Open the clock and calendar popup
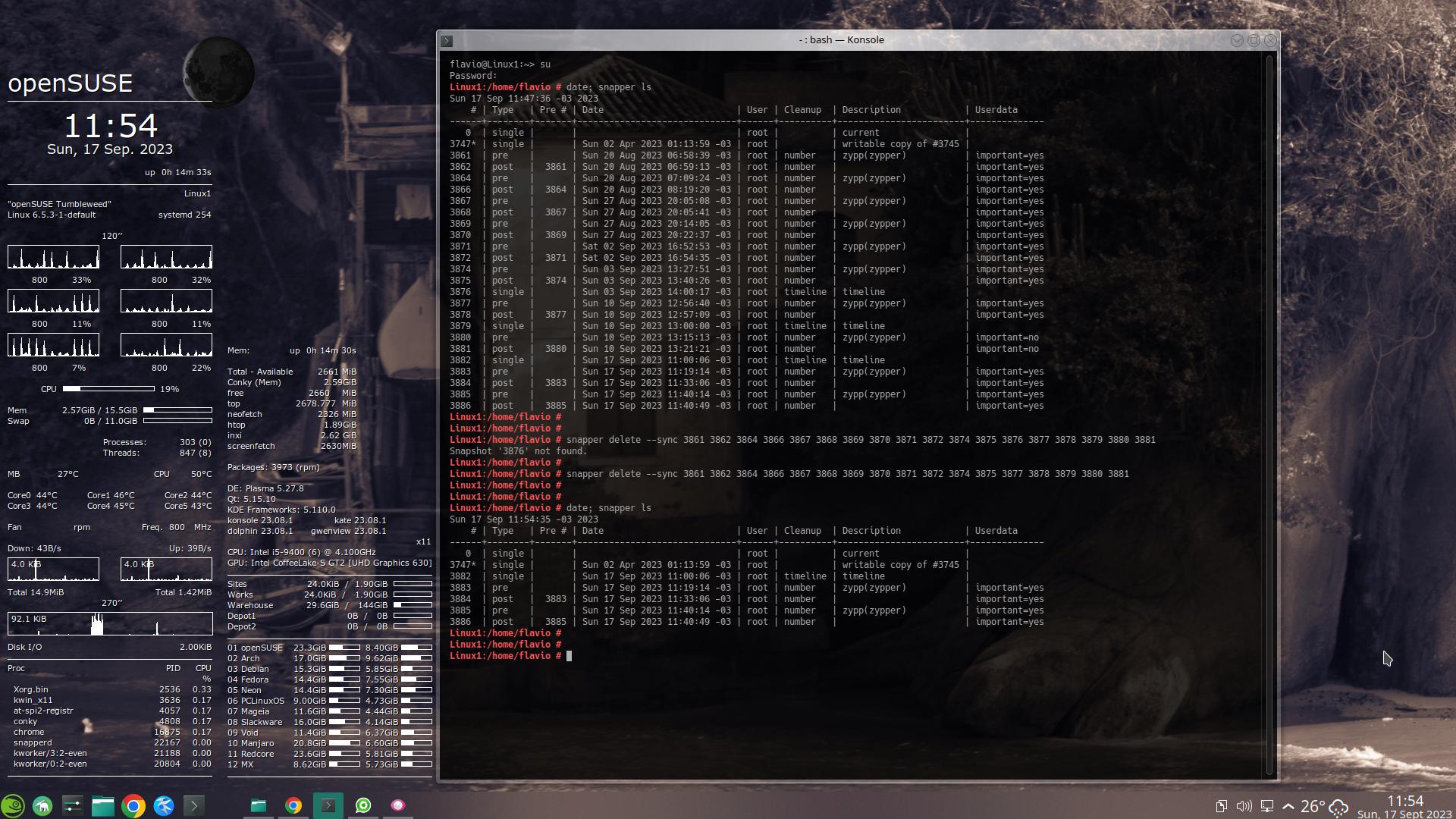 click(x=1404, y=806)
